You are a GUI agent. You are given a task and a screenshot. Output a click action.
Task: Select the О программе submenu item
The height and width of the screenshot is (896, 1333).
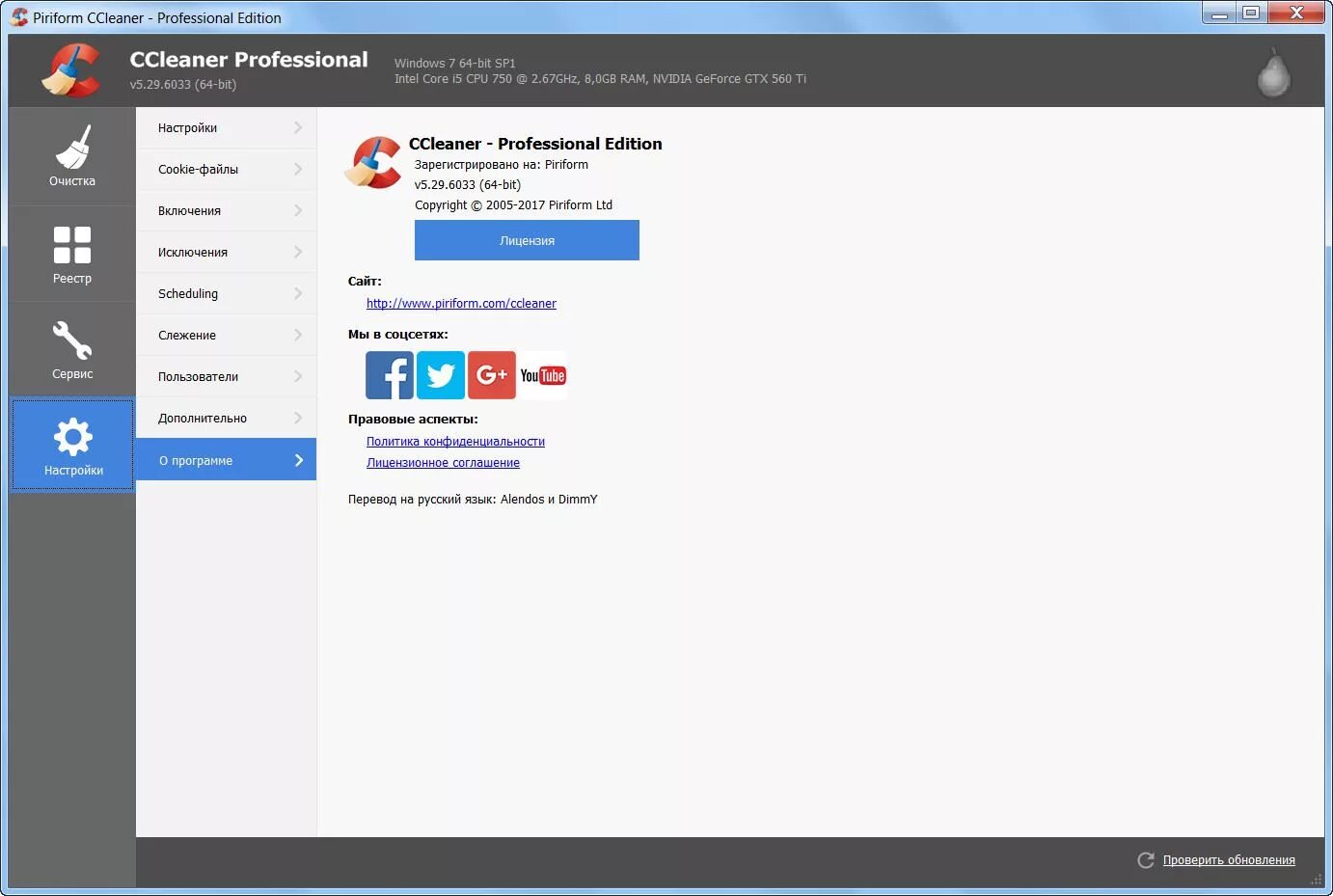point(226,460)
